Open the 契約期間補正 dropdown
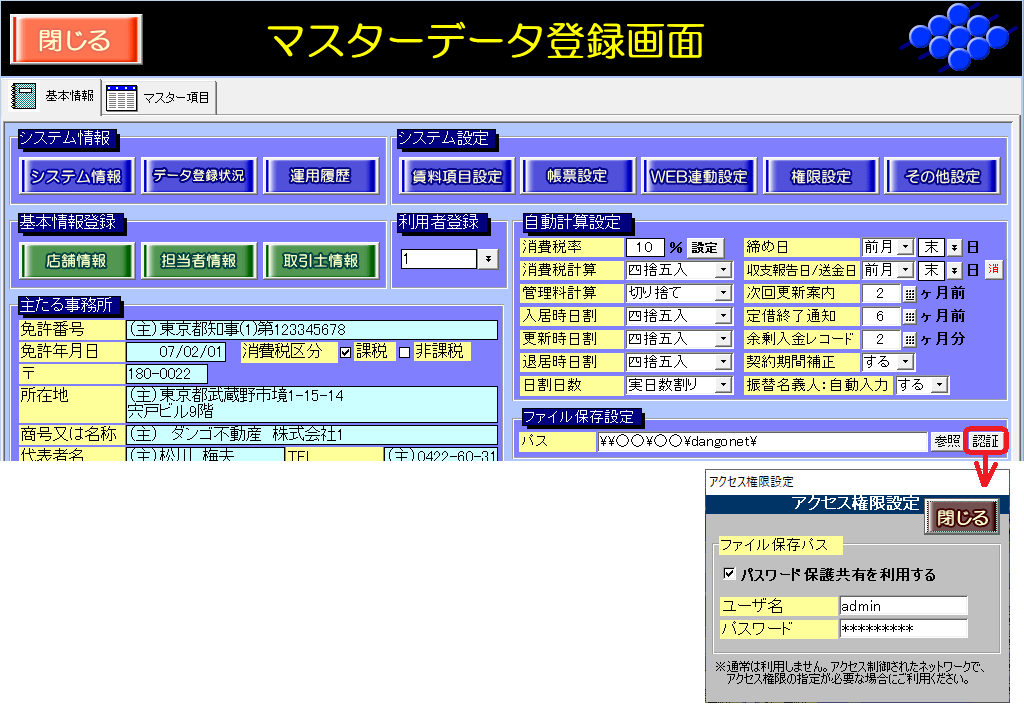This screenshot has height=707, width=1024. click(905, 362)
